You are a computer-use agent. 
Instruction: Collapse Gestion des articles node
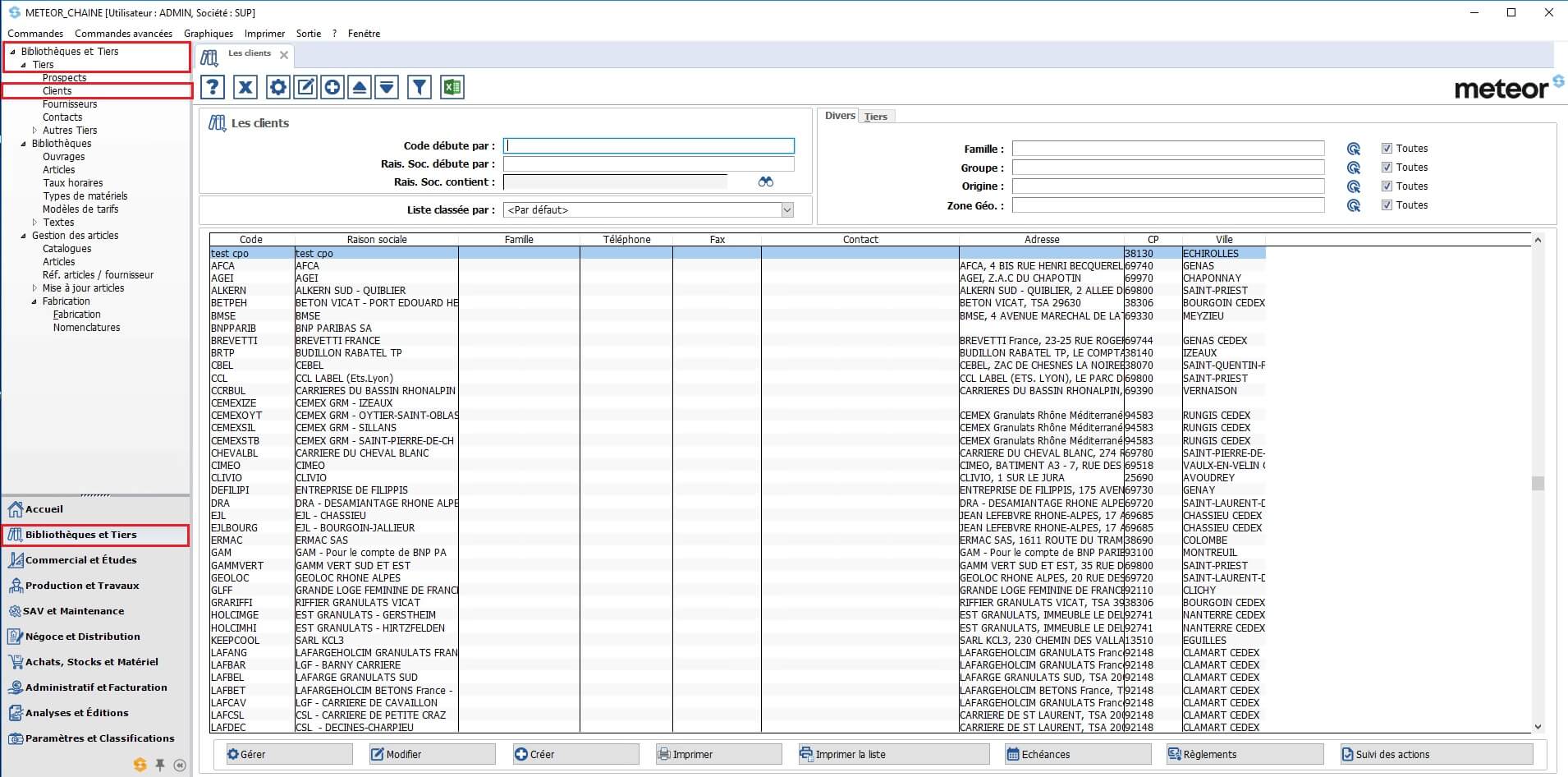(23, 236)
